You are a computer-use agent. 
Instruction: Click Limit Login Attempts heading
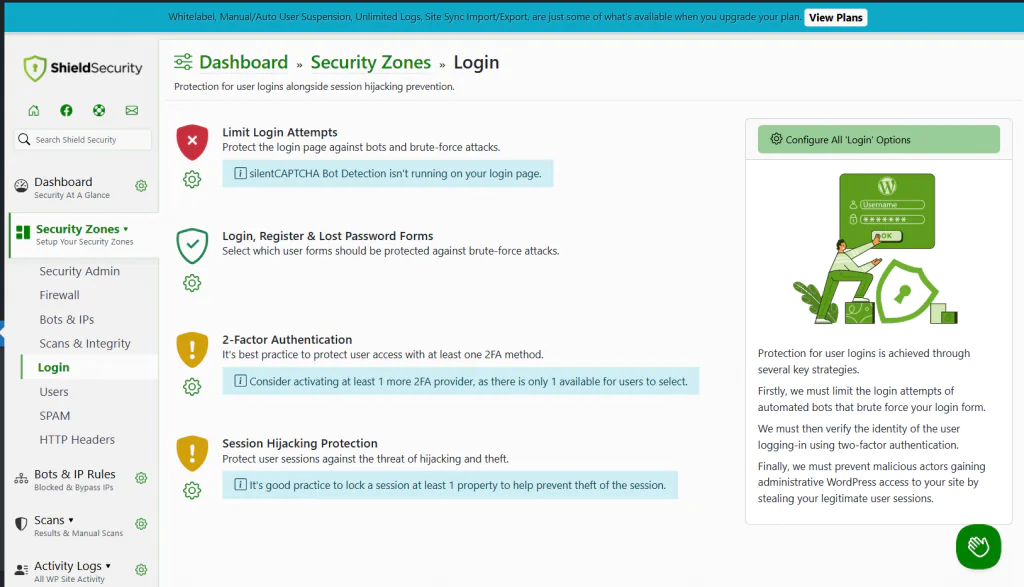280,132
